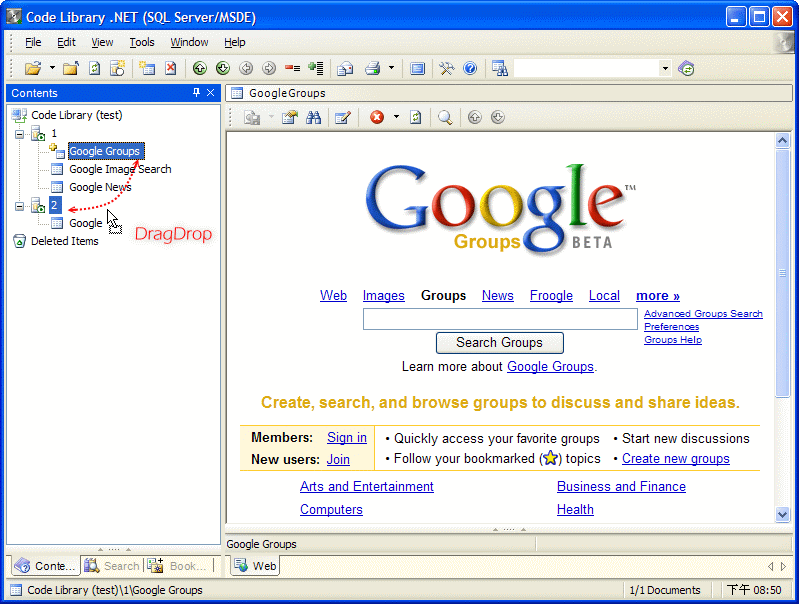The height and width of the screenshot is (604, 799).
Task: Click the delete item red X icon
Action: point(171,68)
